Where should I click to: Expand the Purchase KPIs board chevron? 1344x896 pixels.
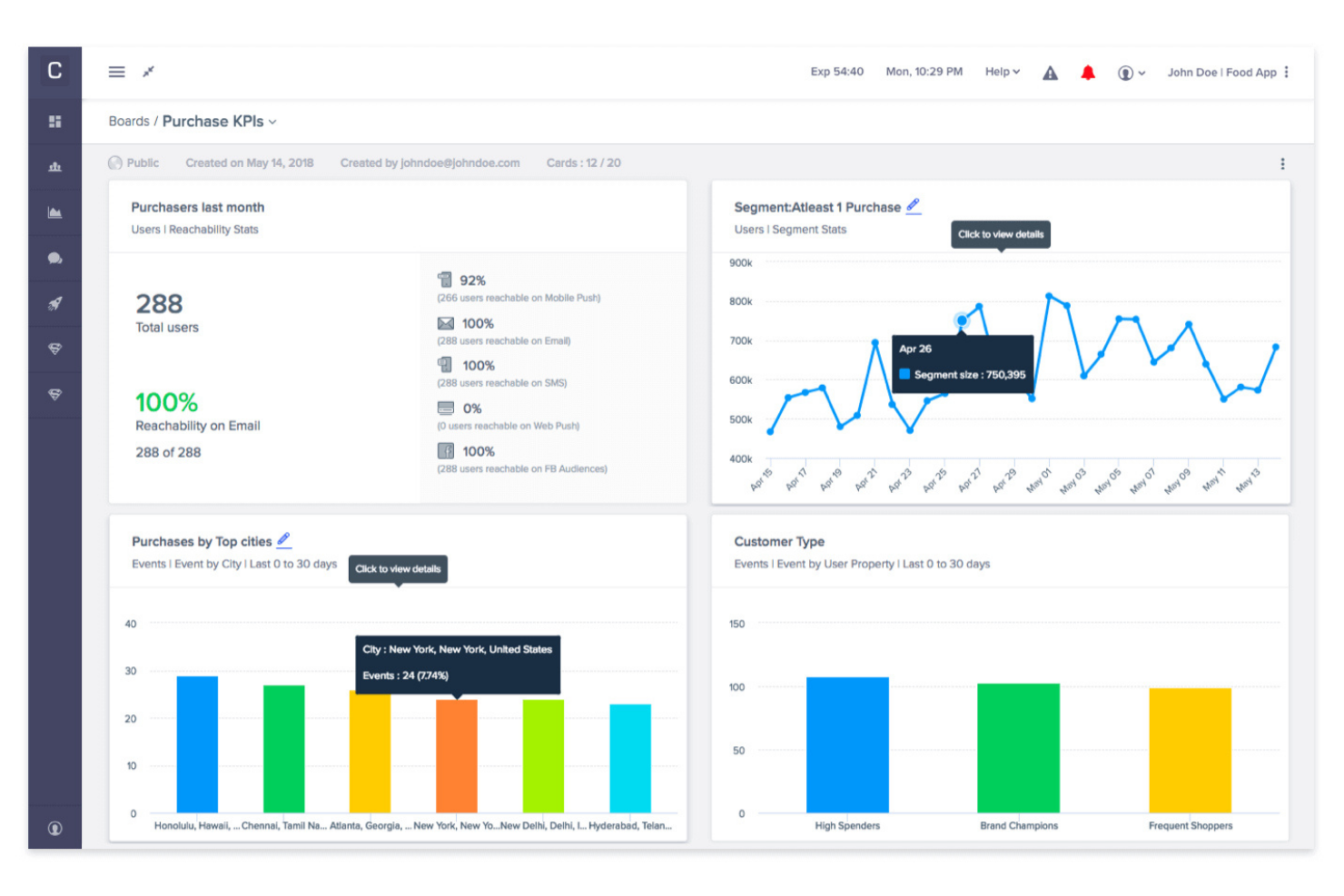click(x=274, y=122)
